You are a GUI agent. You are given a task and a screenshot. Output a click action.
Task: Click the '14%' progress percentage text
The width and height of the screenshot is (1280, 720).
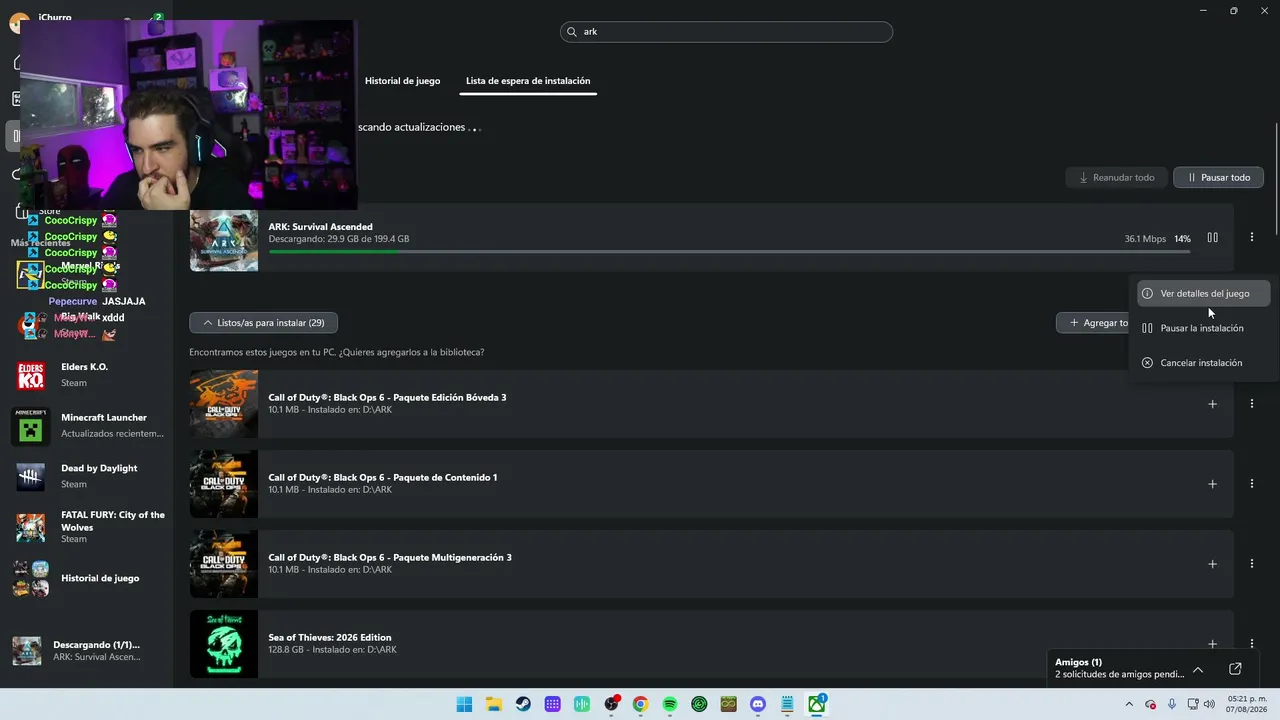[x=1182, y=239]
